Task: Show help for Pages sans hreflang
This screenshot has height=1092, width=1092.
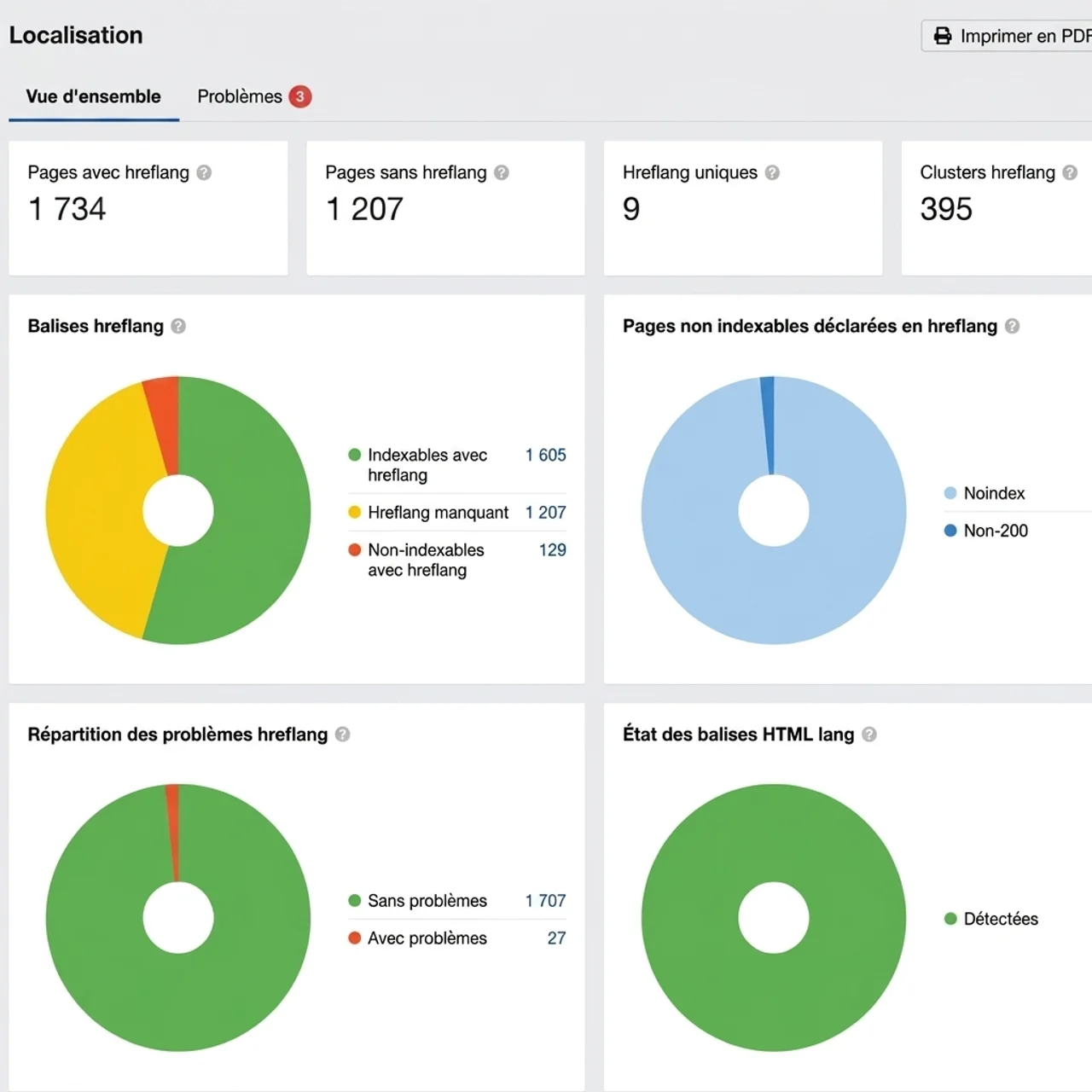Action: [502, 172]
